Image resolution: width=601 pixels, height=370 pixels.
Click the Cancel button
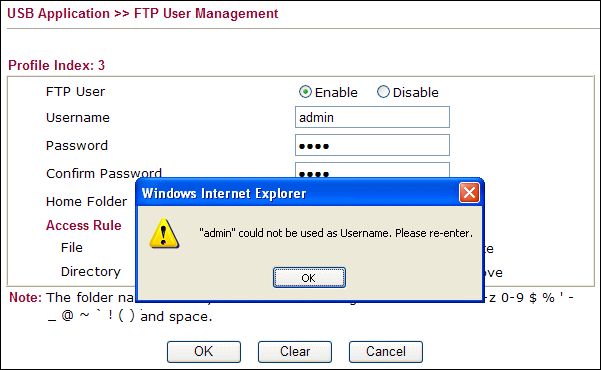(386, 352)
